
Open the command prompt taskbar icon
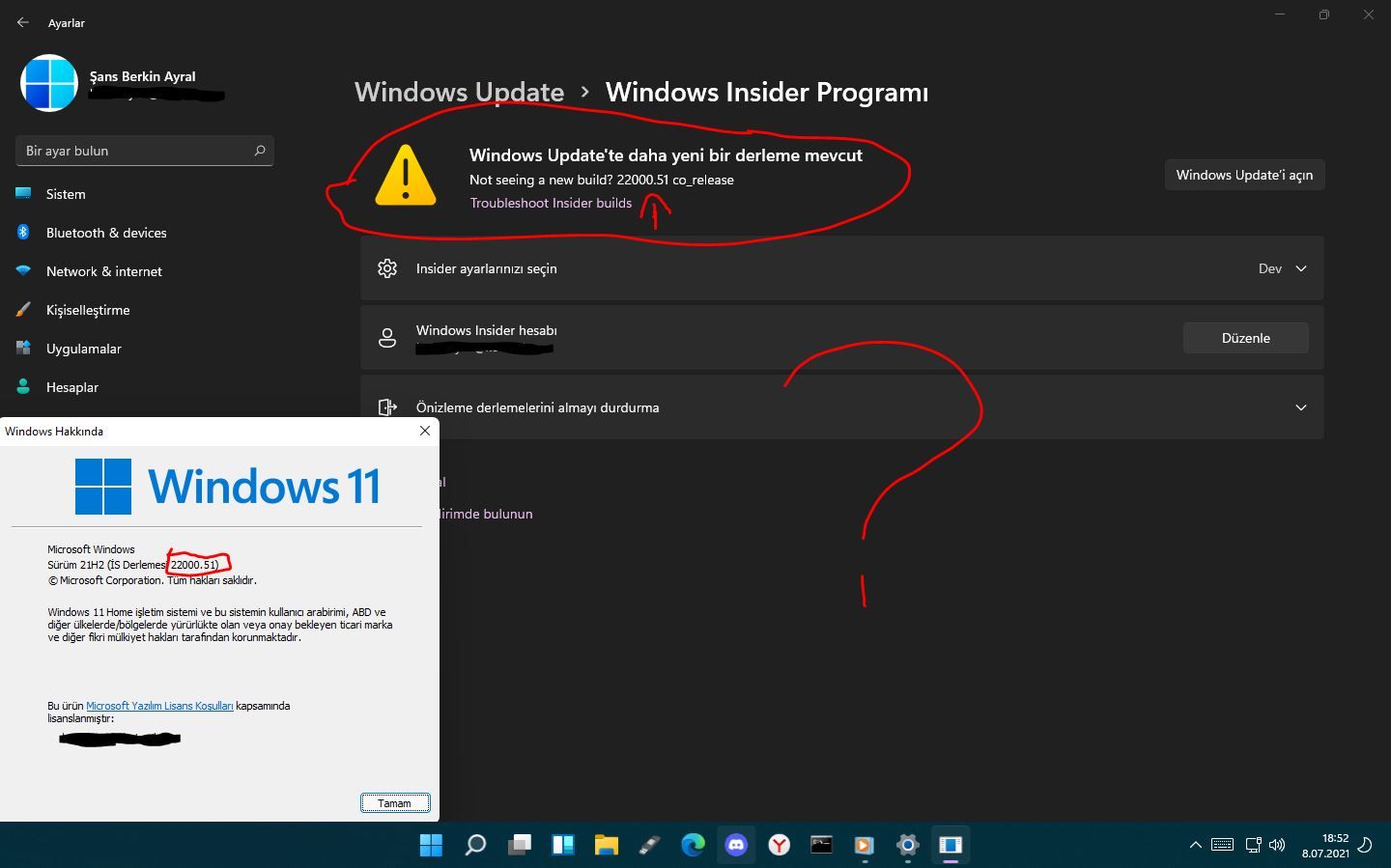point(821,845)
